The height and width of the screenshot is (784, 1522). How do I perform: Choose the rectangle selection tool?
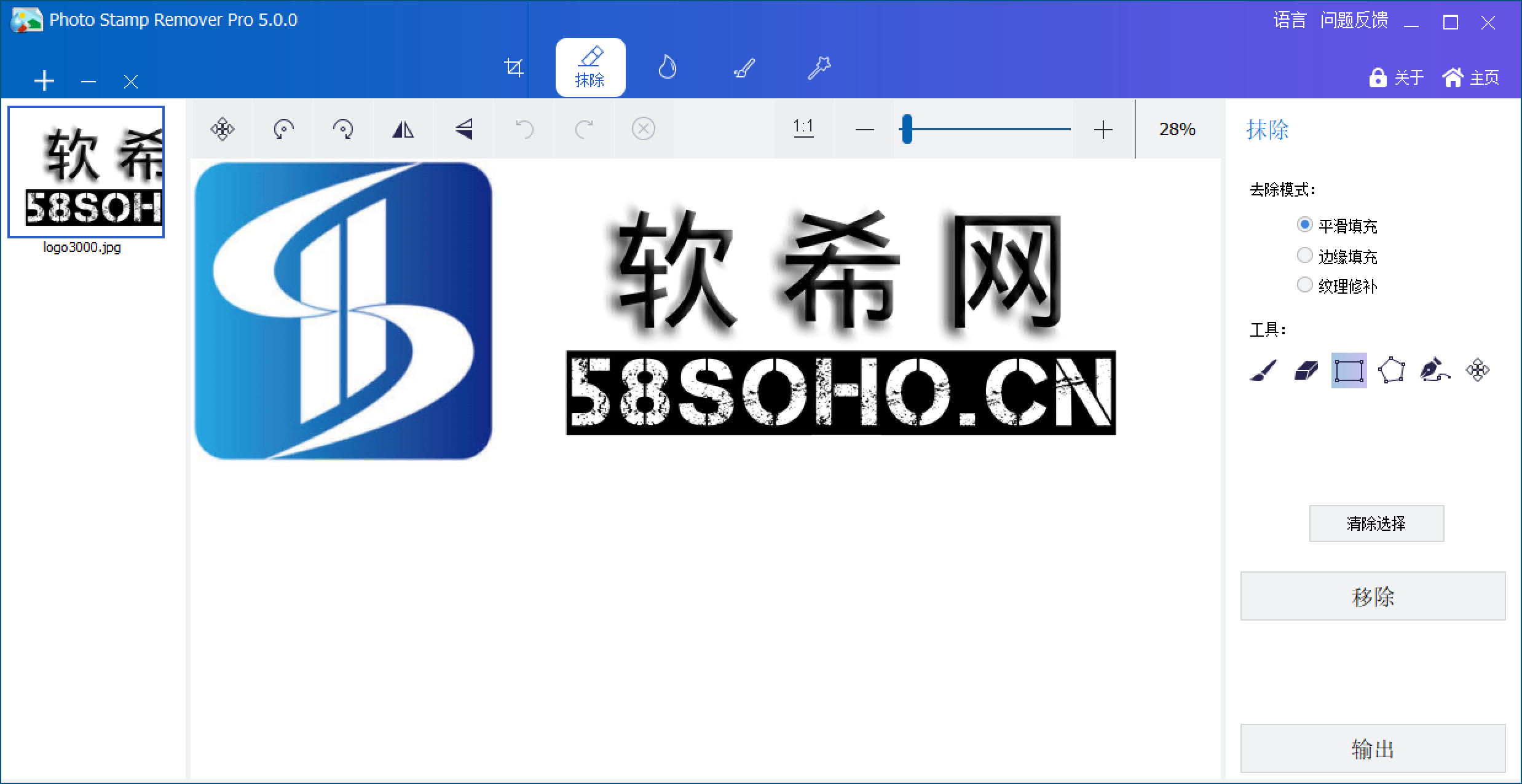tap(1349, 370)
